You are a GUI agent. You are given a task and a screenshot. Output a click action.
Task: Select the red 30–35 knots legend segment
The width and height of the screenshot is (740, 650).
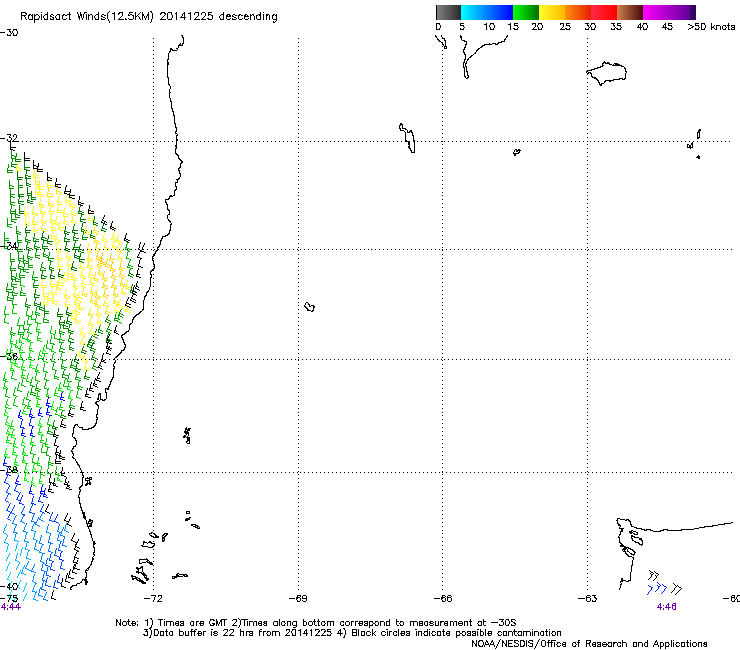(x=604, y=12)
